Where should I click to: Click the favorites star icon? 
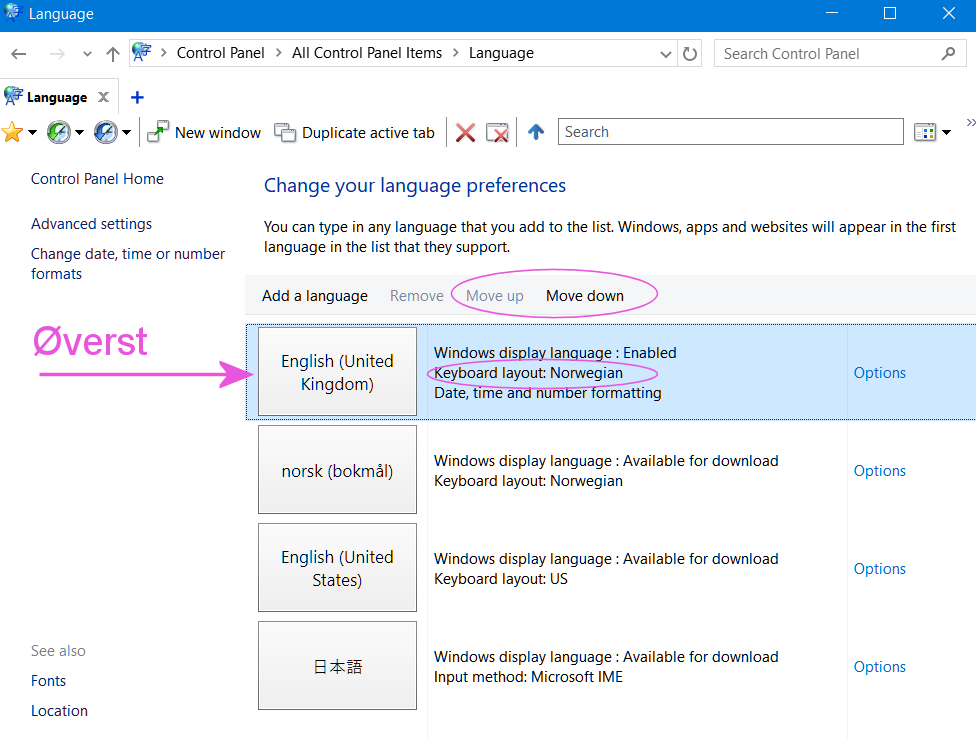[x=12, y=132]
